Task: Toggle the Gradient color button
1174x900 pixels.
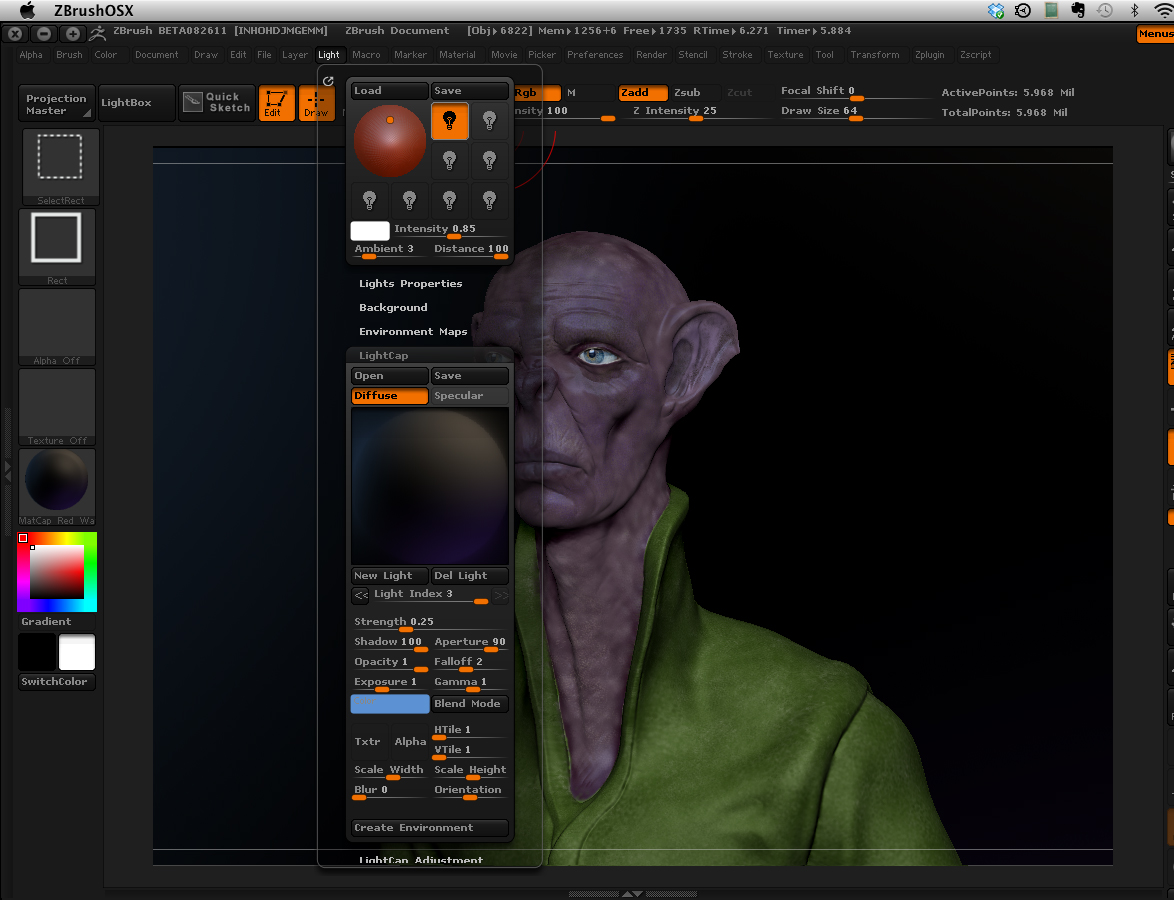Action: pos(57,621)
